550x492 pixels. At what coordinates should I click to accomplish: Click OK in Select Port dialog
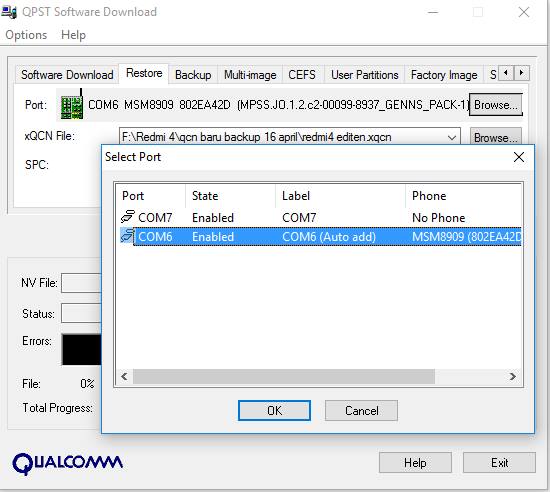click(274, 410)
